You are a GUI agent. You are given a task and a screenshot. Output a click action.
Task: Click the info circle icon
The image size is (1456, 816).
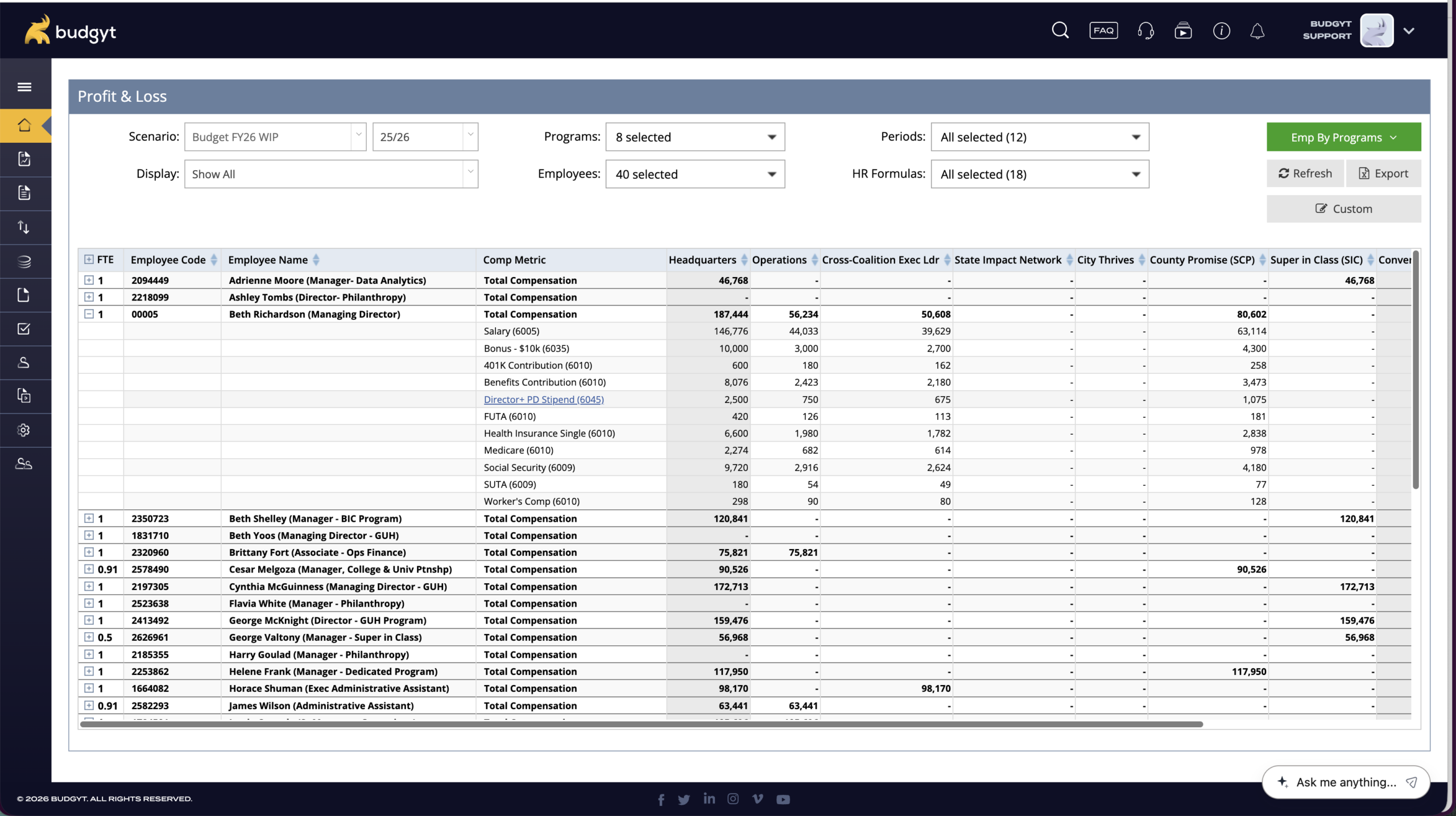[x=1221, y=31]
